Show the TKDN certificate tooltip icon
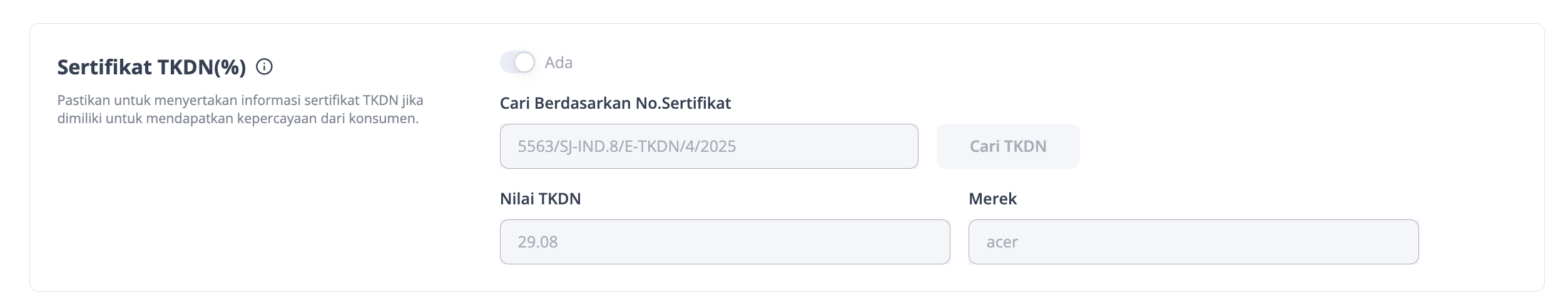The width and height of the screenshot is (1568, 305). (265, 67)
